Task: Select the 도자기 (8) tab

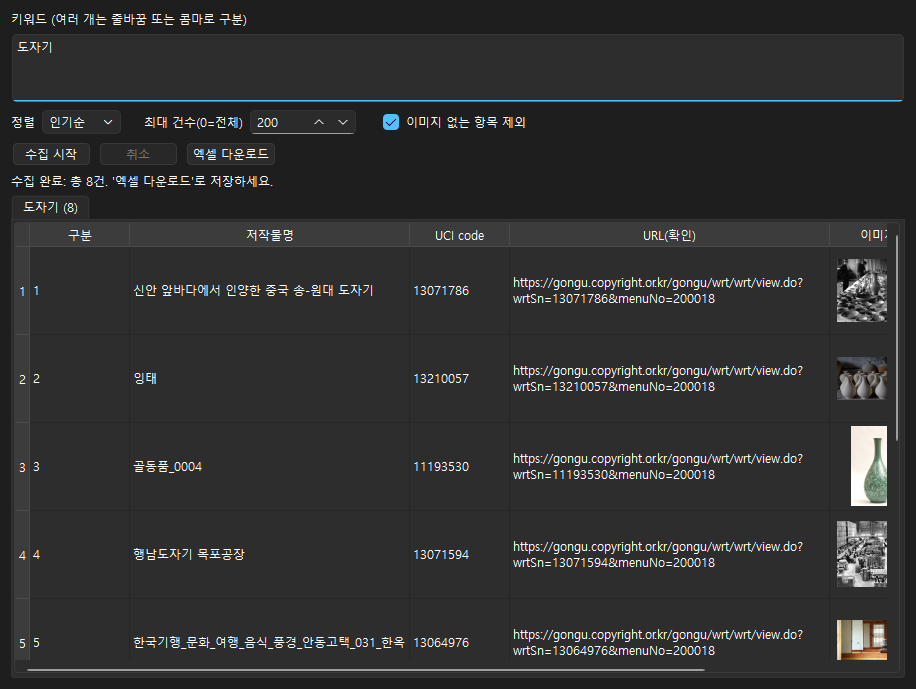Action: click(50, 207)
